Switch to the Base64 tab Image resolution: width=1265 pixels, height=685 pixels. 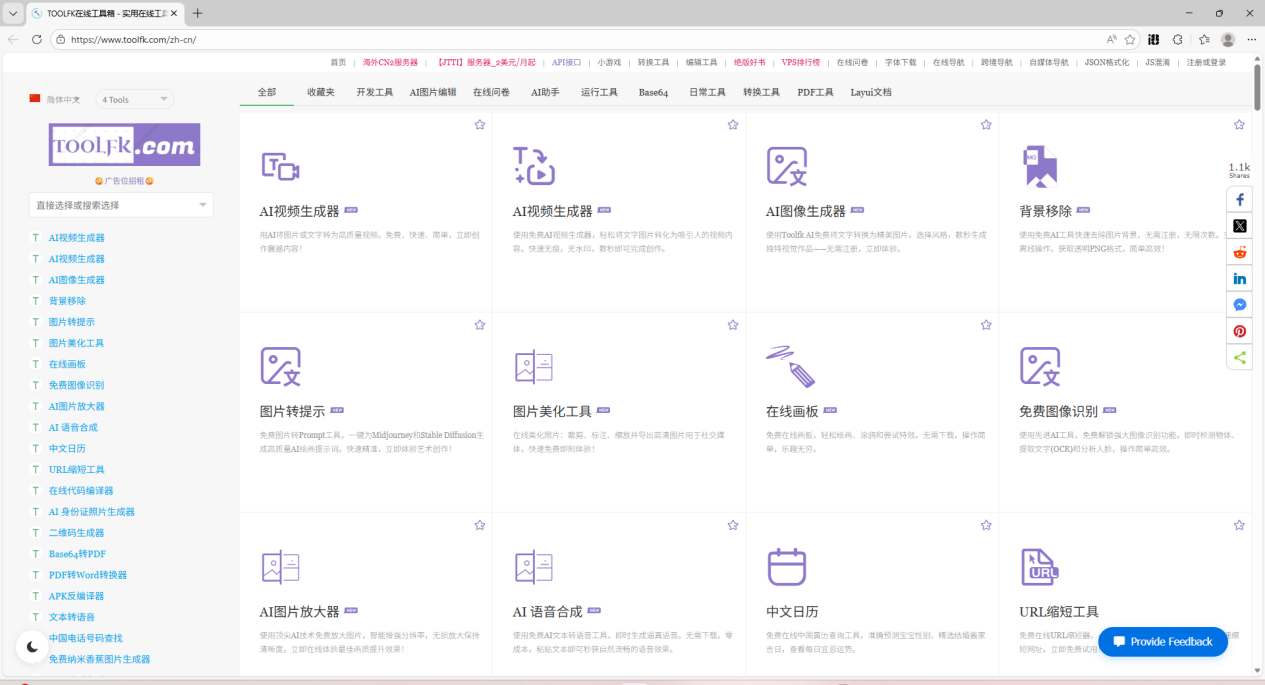[653, 92]
